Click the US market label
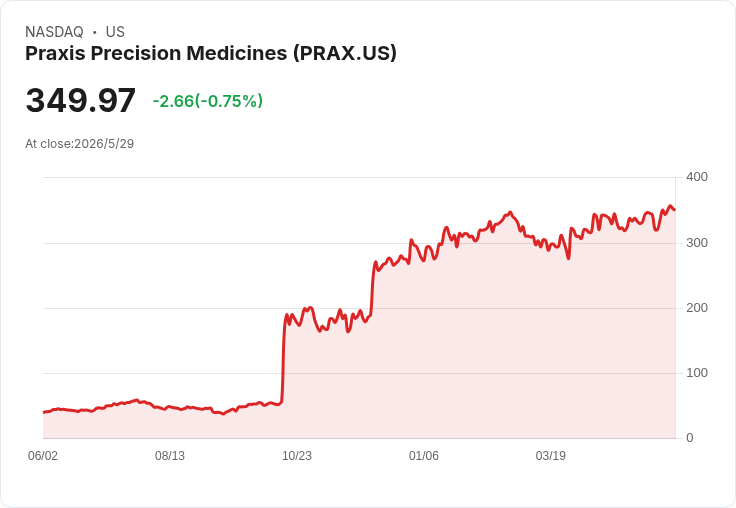 (x=115, y=32)
